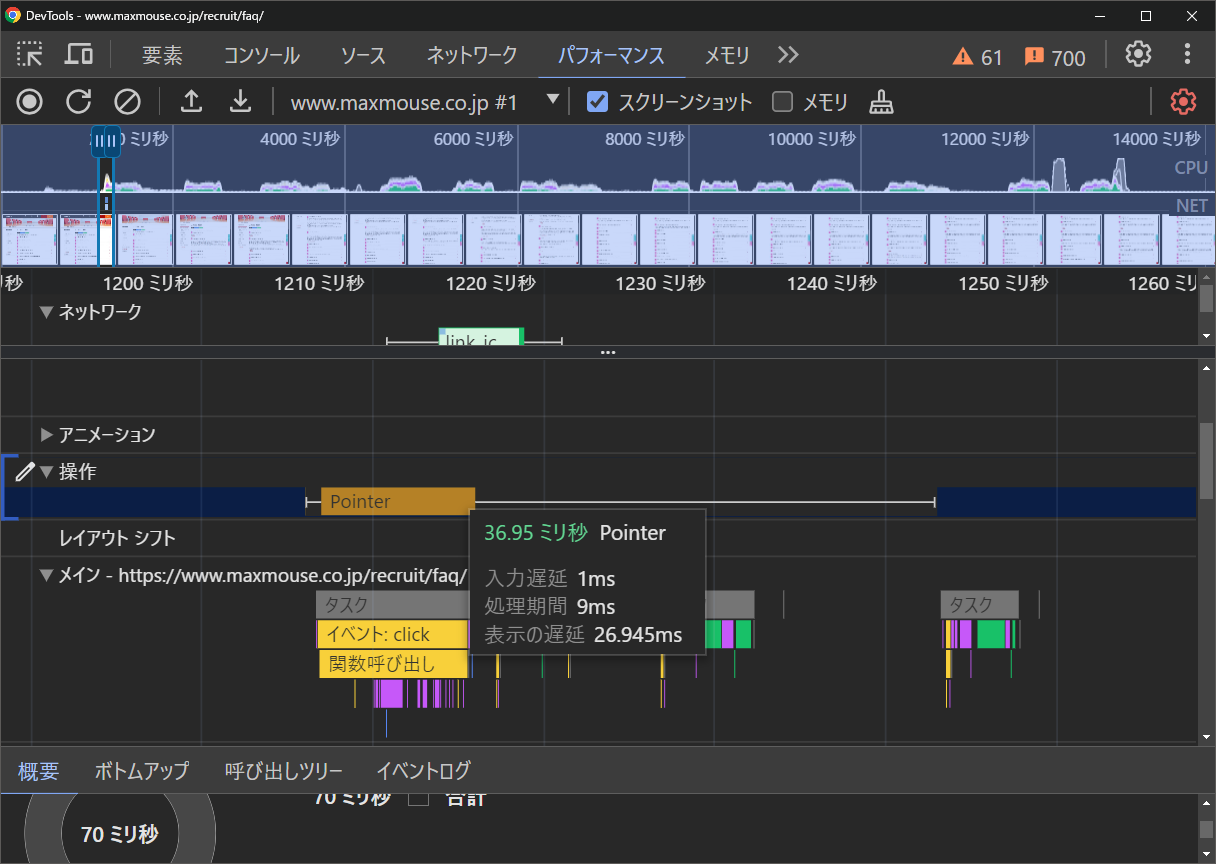1216x864 pixels.
Task: Collapse the 操作 track
Action: (x=46, y=472)
